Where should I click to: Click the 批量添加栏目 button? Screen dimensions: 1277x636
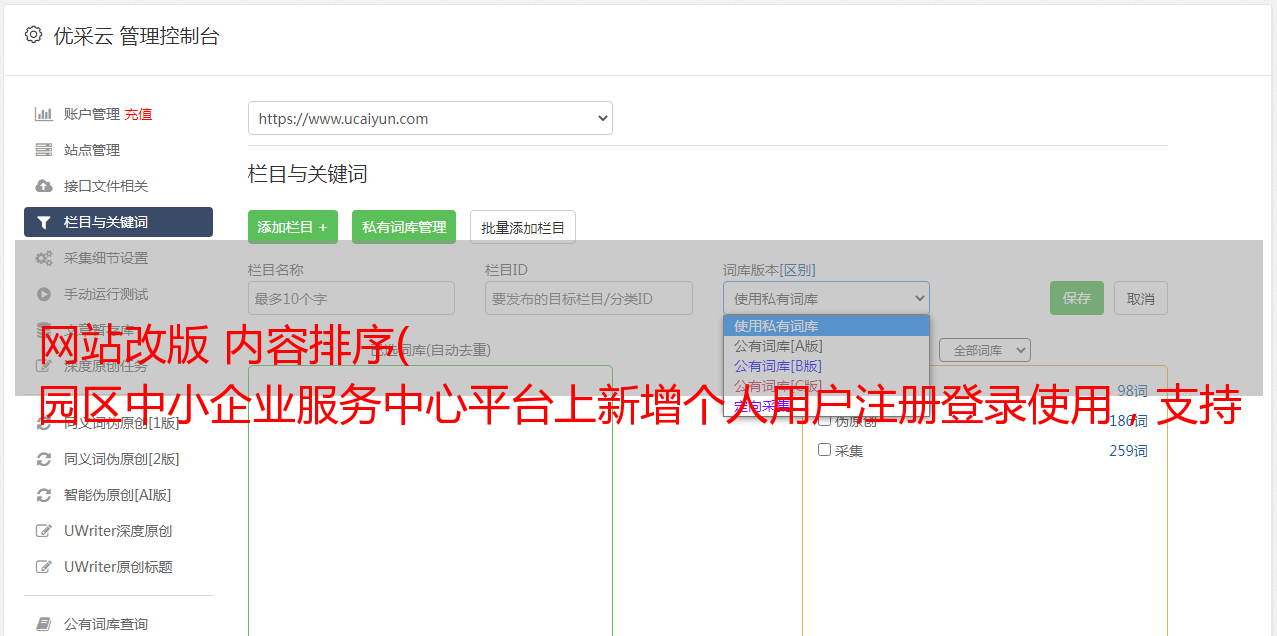(x=523, y=227)
